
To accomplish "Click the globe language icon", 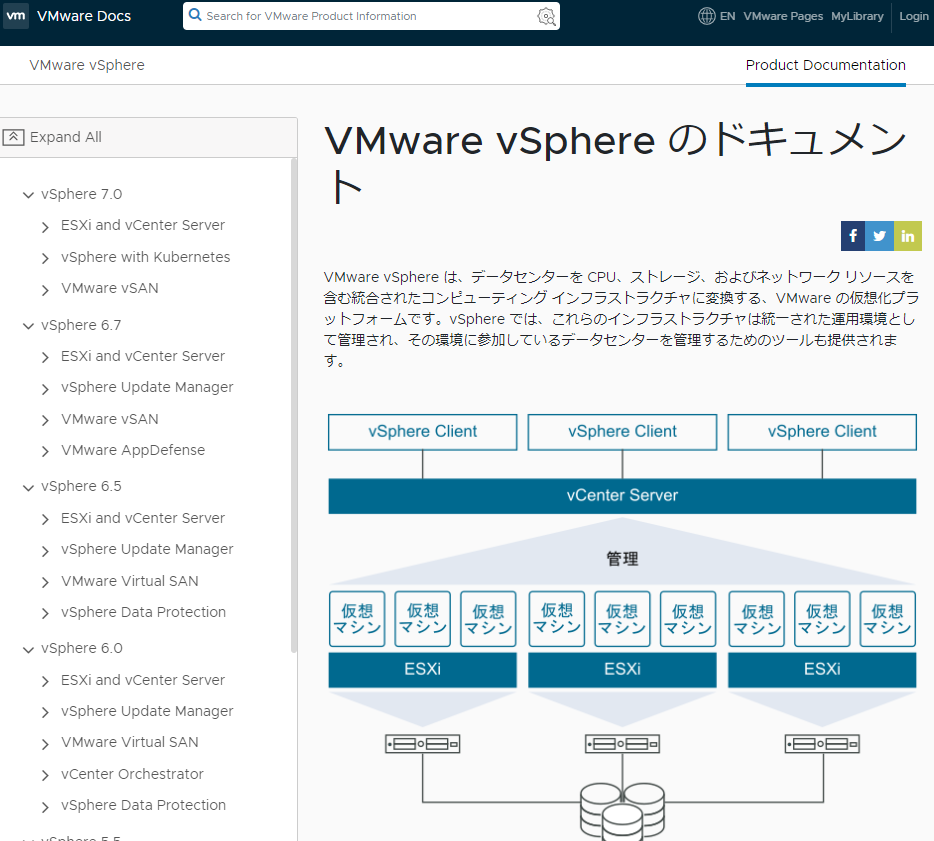I will coord(706,16).
